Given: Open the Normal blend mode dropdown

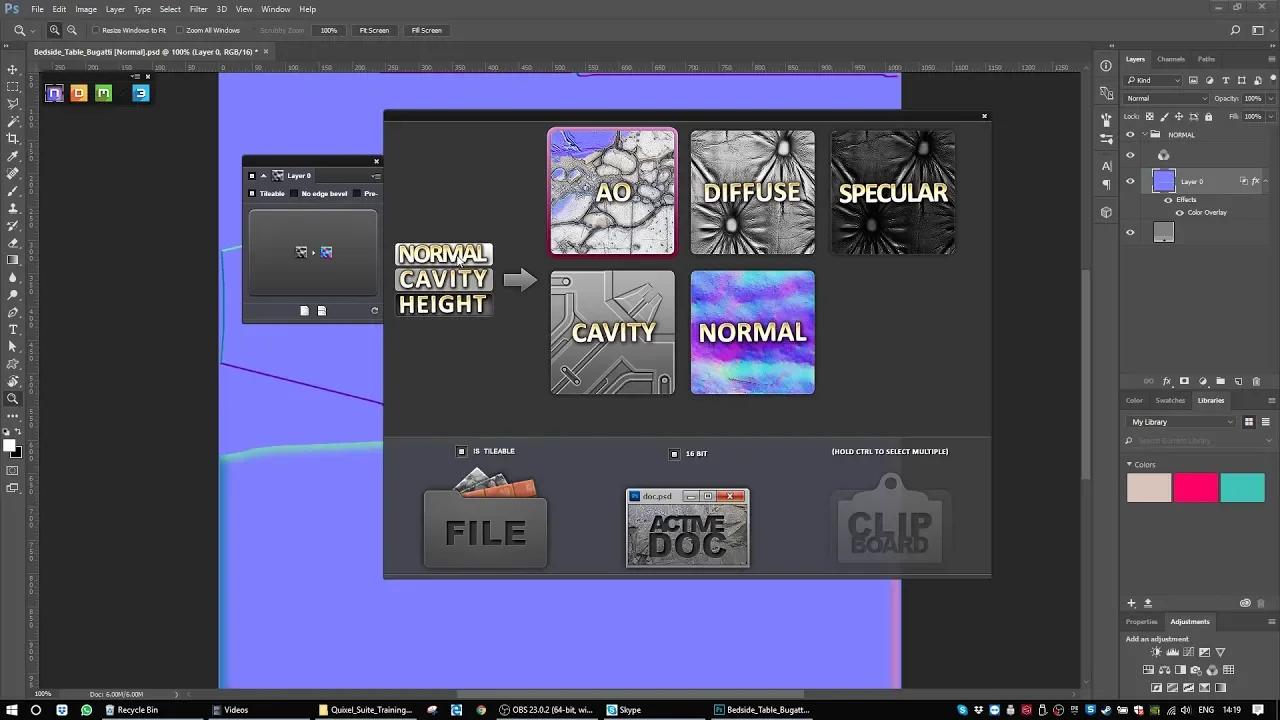Looking at the screenshot, I should [1165, 98].
